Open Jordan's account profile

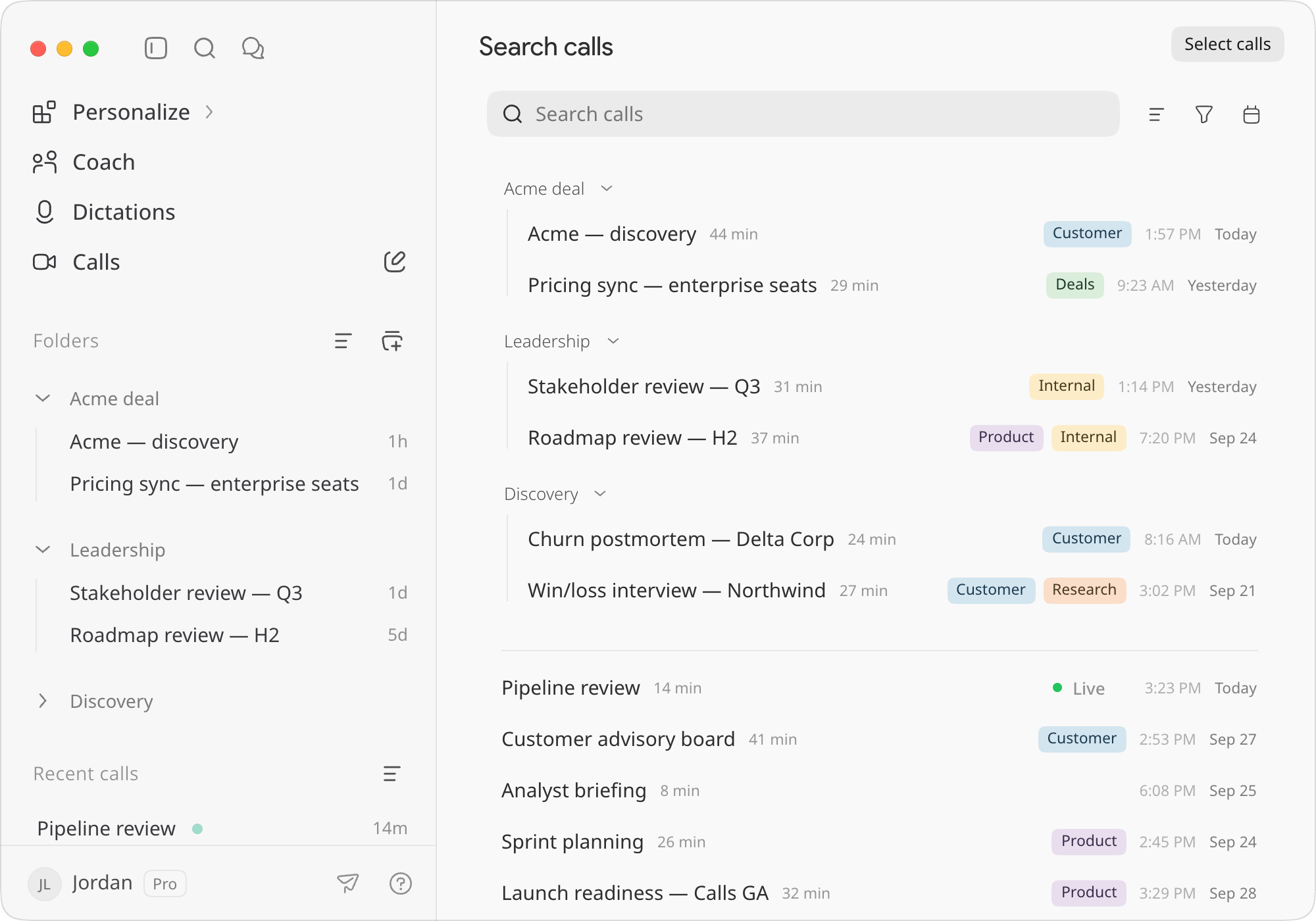click(x=103, y=883)
